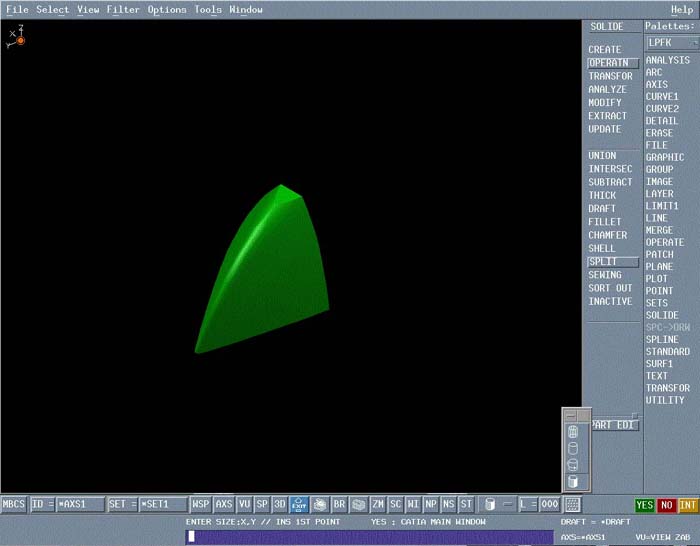Image resolution: width=700 pixels, height=546 pixels.
Task: Click the keypad grid icon in bottom toolbar
Action: pos(572,505)
